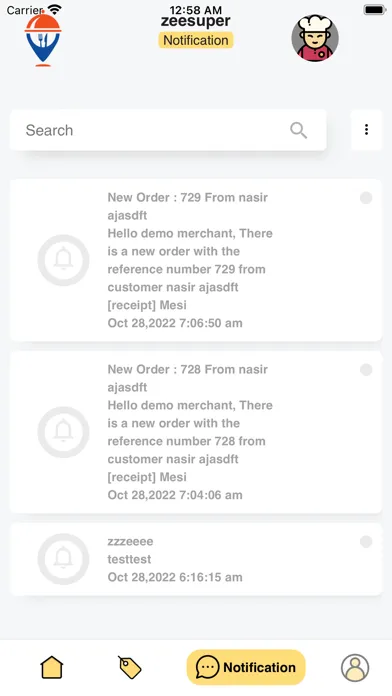The height and width of the screenshot is (696, 392).
Task: Open the price tag offers tab
Action: tap(130, 667)
